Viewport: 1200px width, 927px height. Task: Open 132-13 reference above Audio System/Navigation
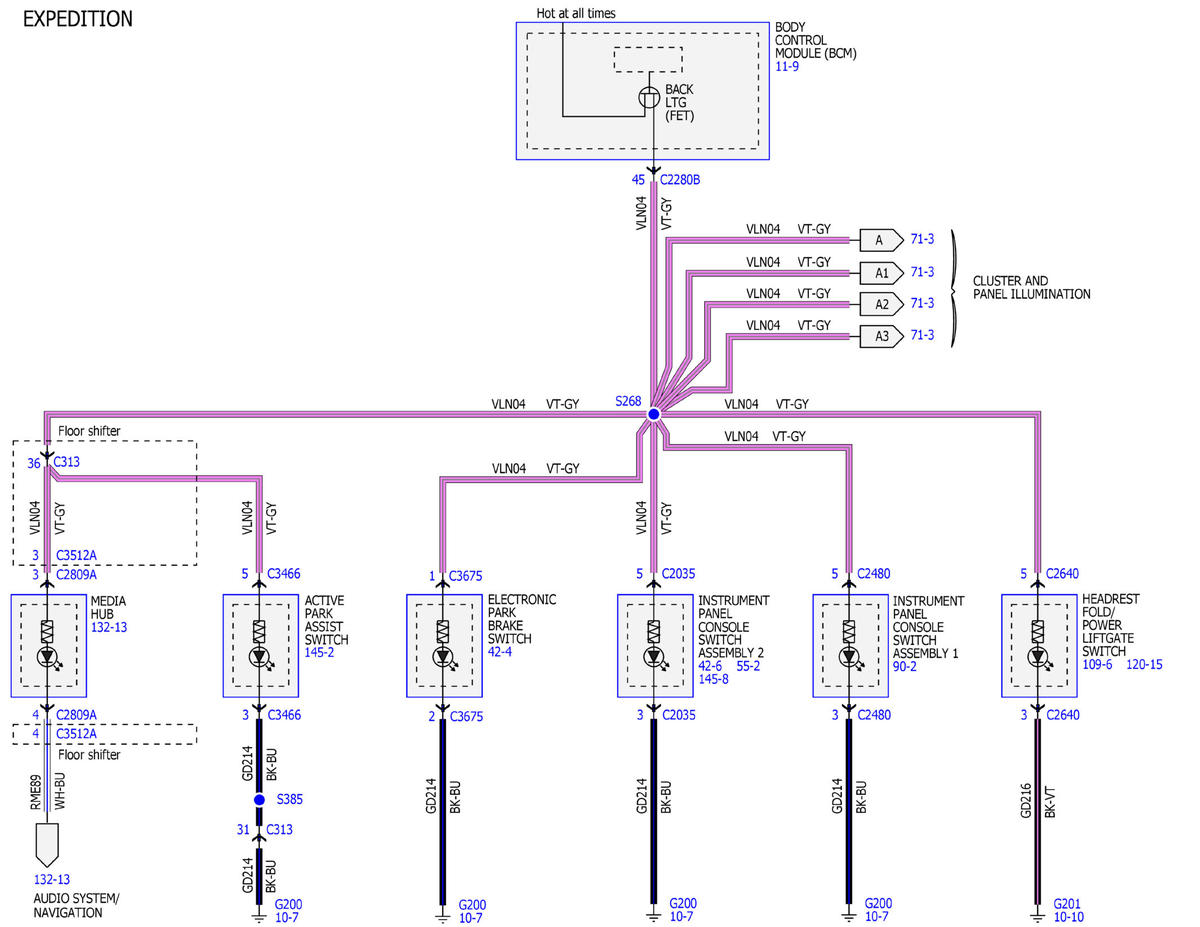(x=51, y=880)
